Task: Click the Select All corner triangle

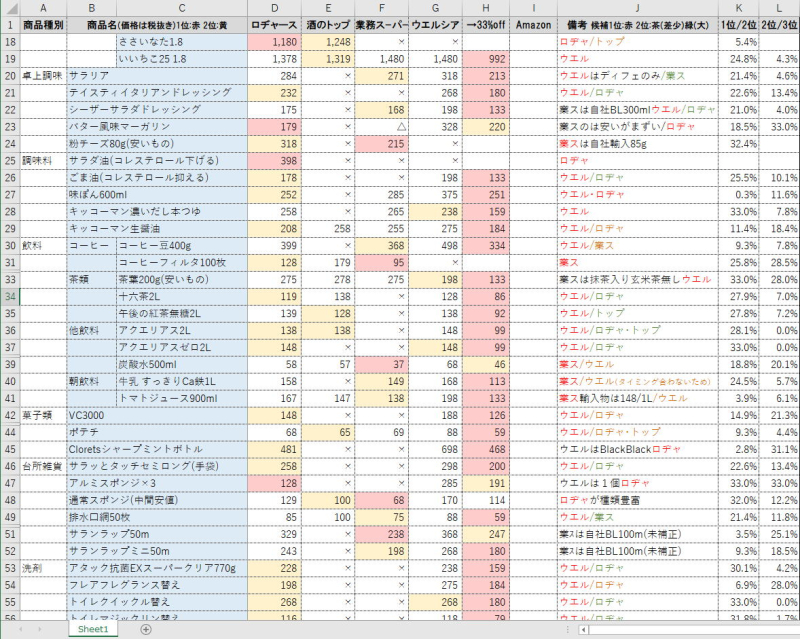Action: (x=10, y=8)
